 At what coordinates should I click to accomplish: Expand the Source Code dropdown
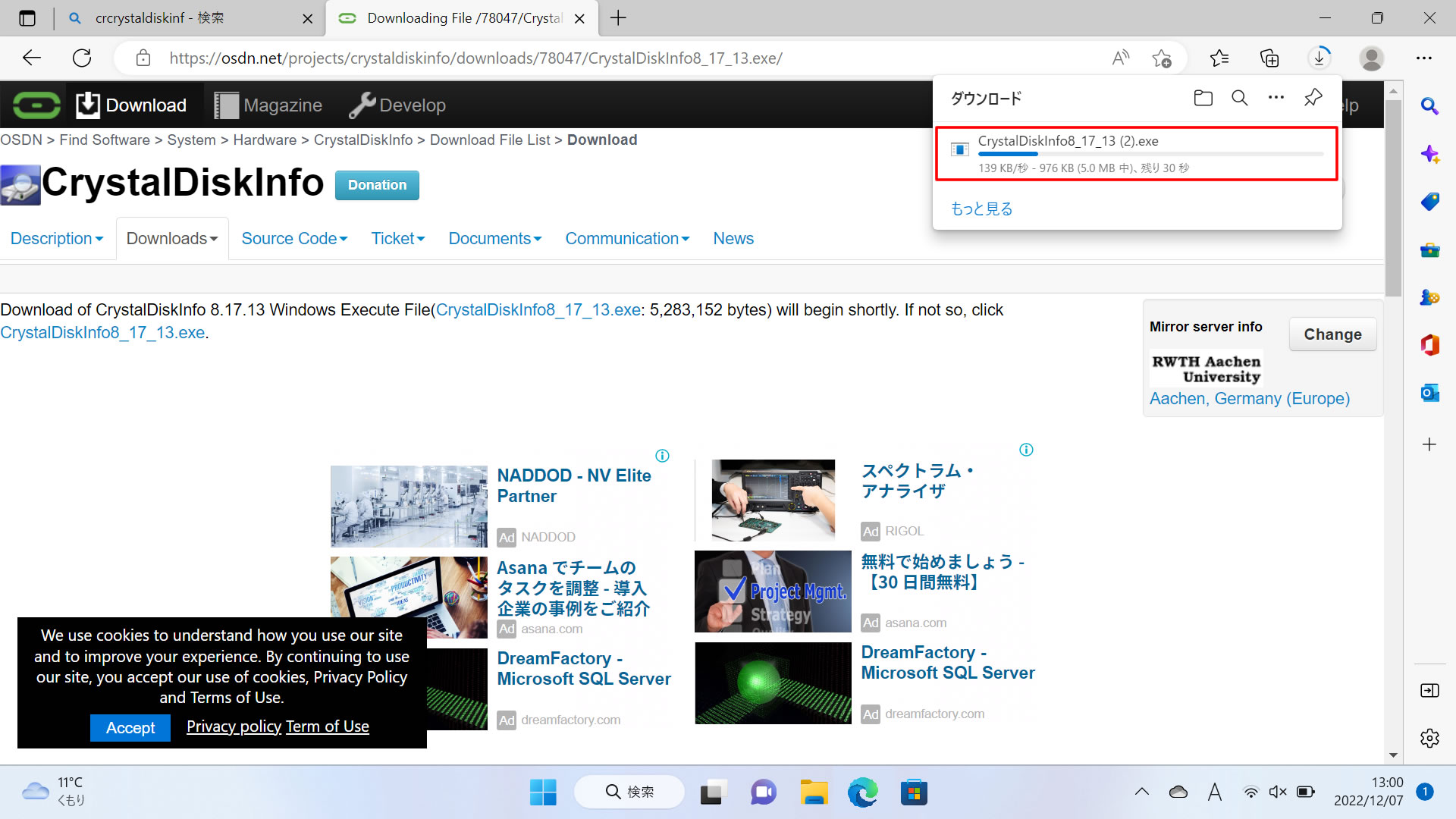[x=294, y=239]
